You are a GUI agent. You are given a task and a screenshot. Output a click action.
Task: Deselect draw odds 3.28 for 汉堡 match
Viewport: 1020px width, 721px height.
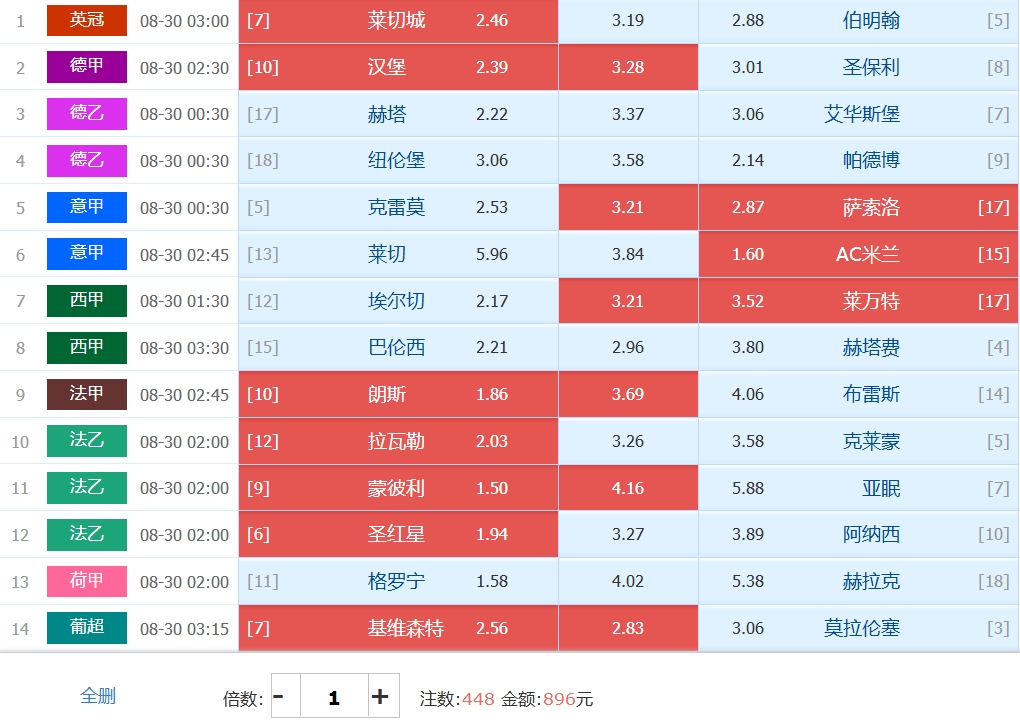[628, 67]
